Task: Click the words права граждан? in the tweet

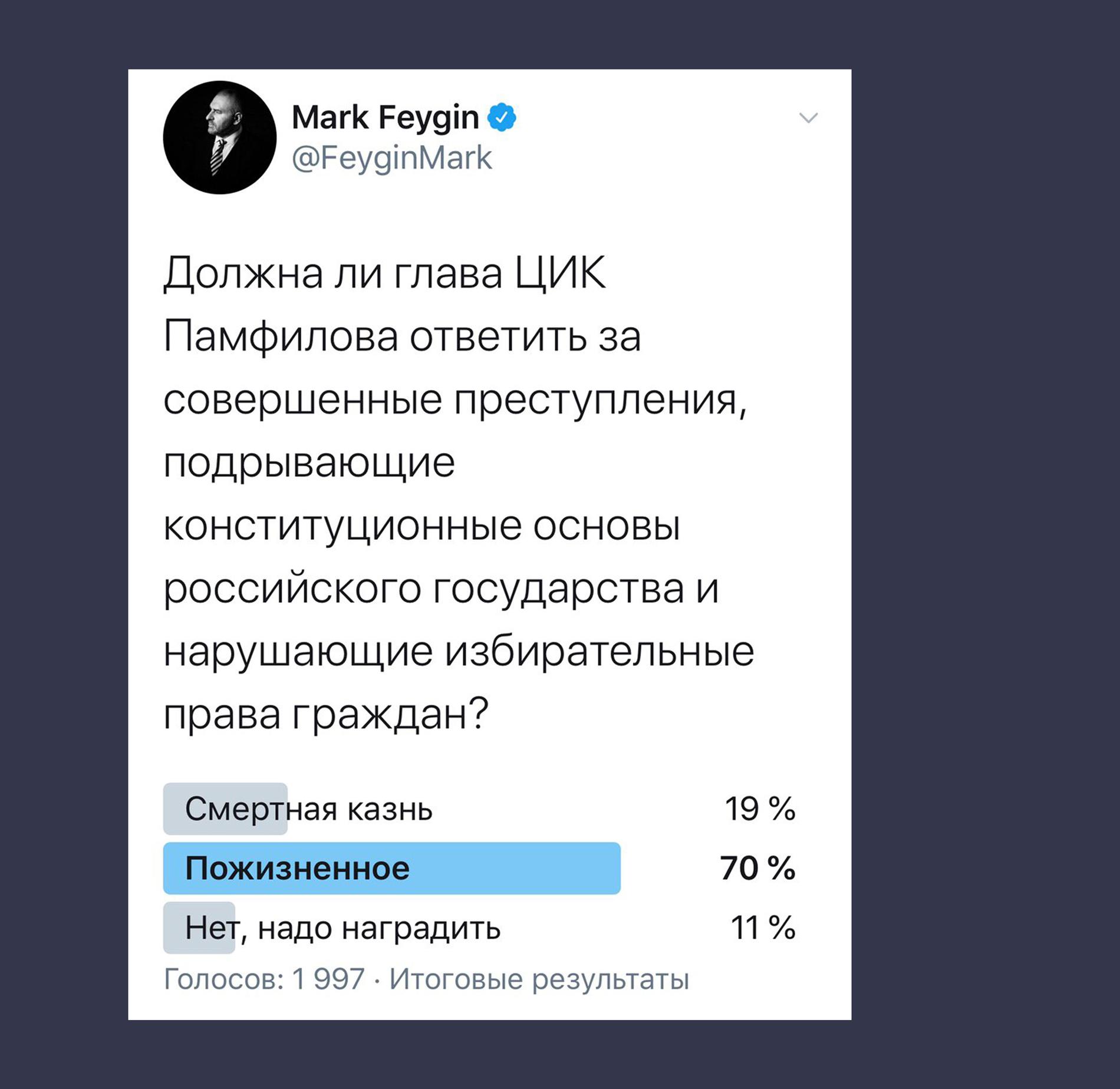Action: point(326,714)
